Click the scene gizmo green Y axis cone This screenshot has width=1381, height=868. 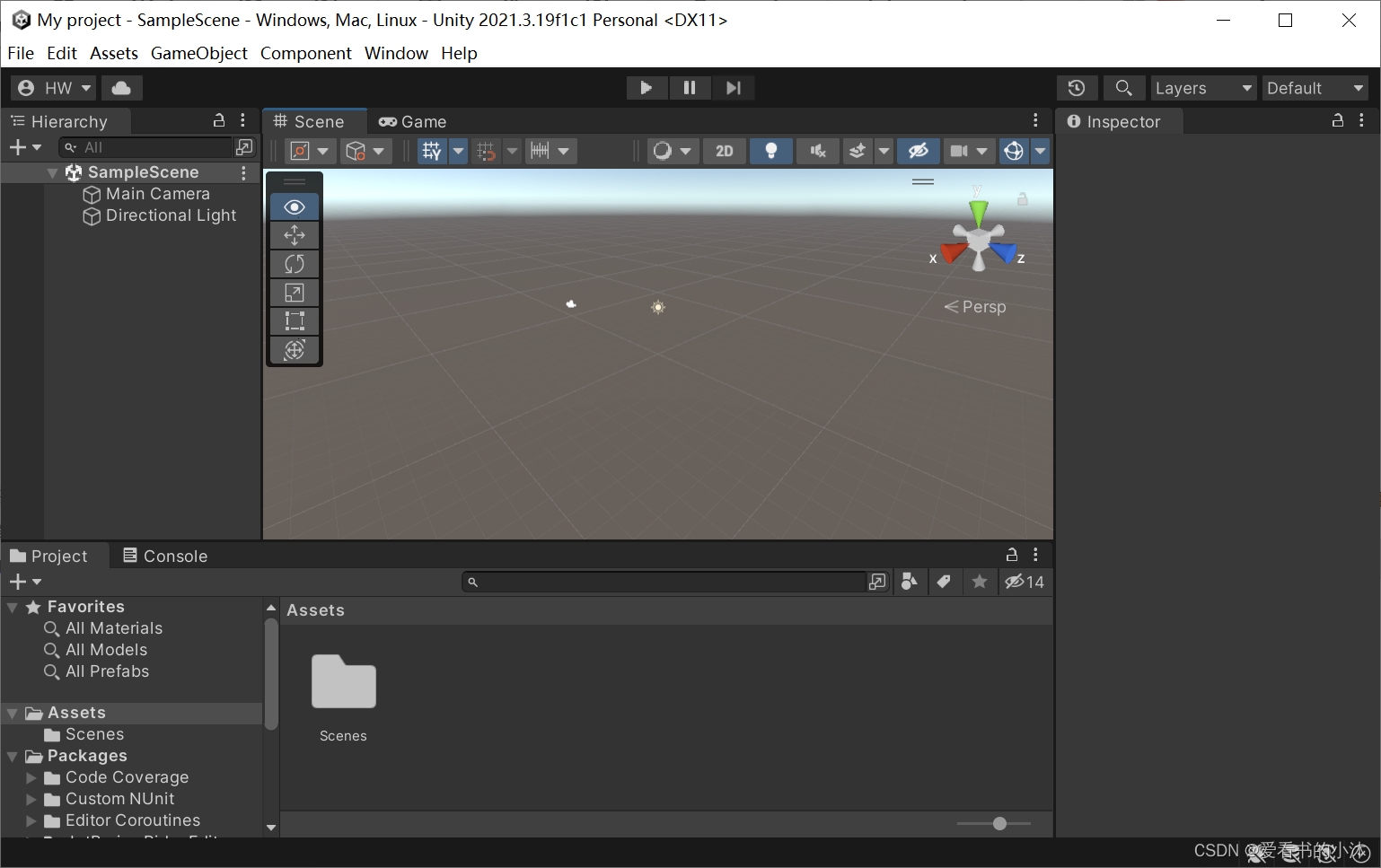pyautogui.click(x=979, y=212)
